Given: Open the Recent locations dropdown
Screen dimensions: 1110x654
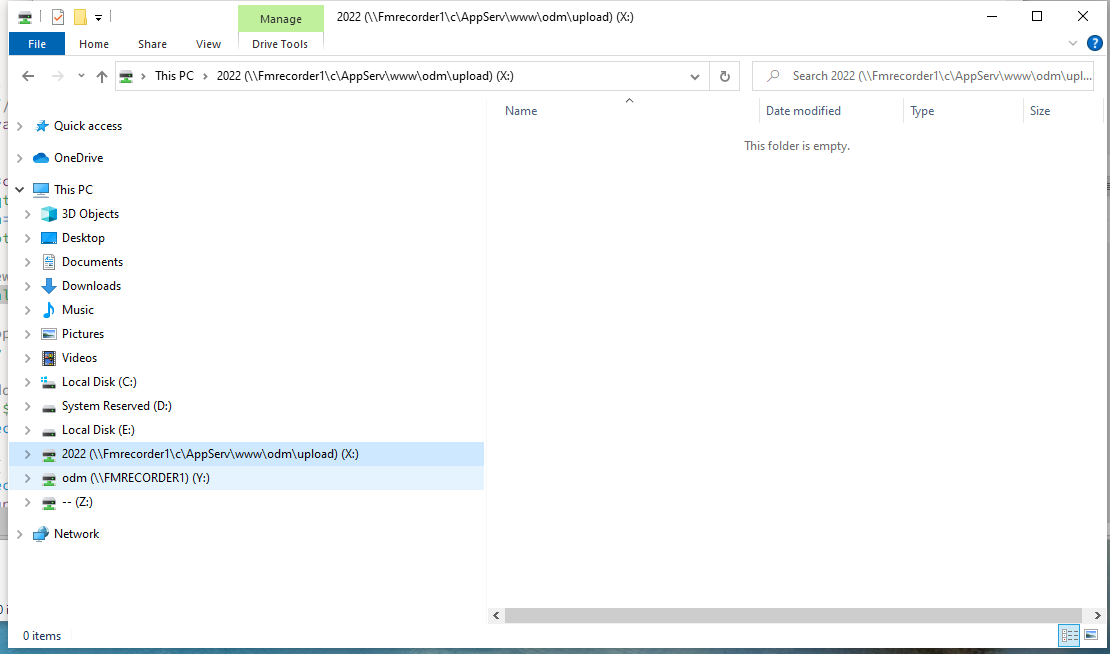Looking at the screenshot, I should click(81, 76).
